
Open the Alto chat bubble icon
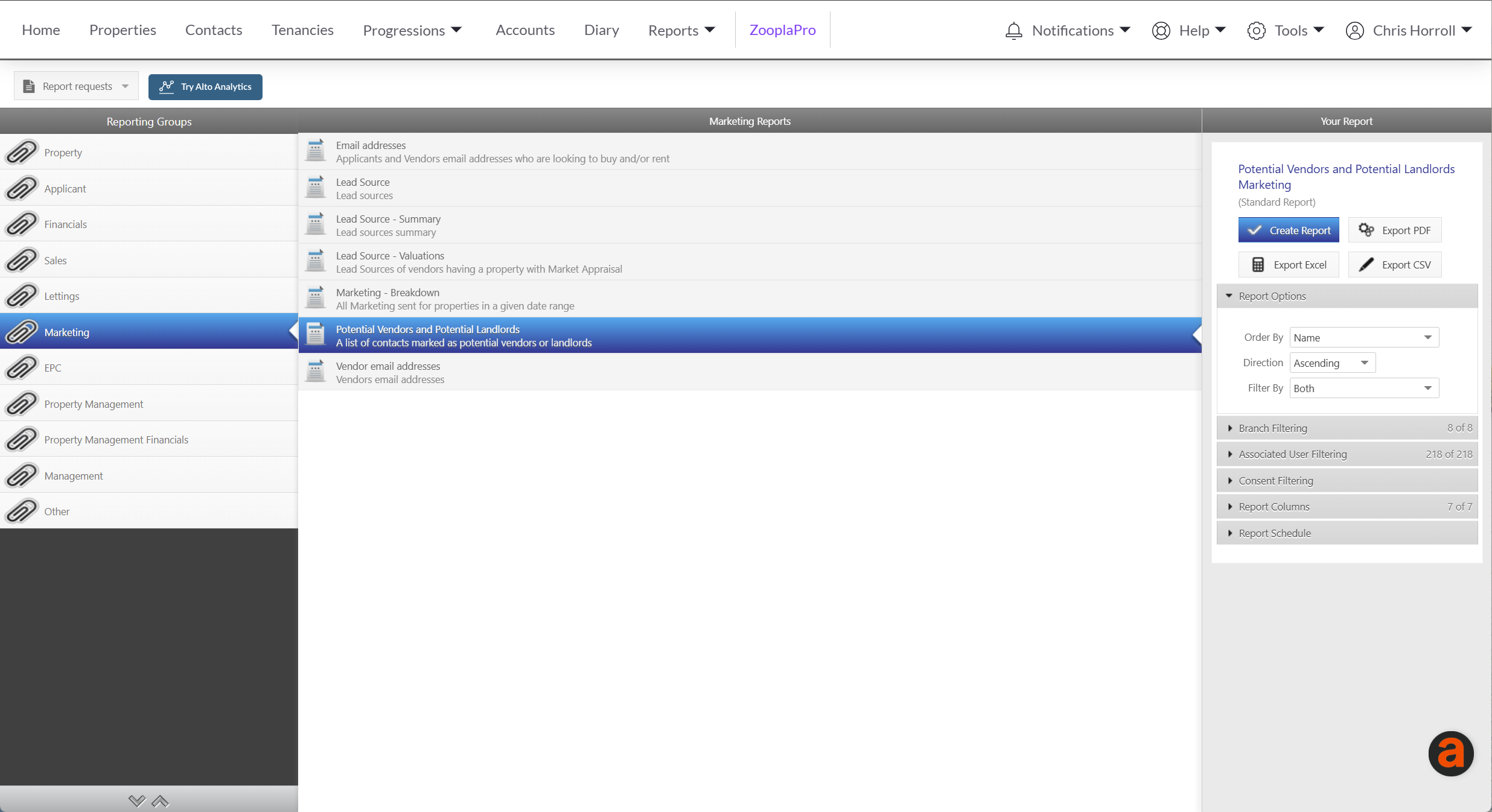[1451, 753]
